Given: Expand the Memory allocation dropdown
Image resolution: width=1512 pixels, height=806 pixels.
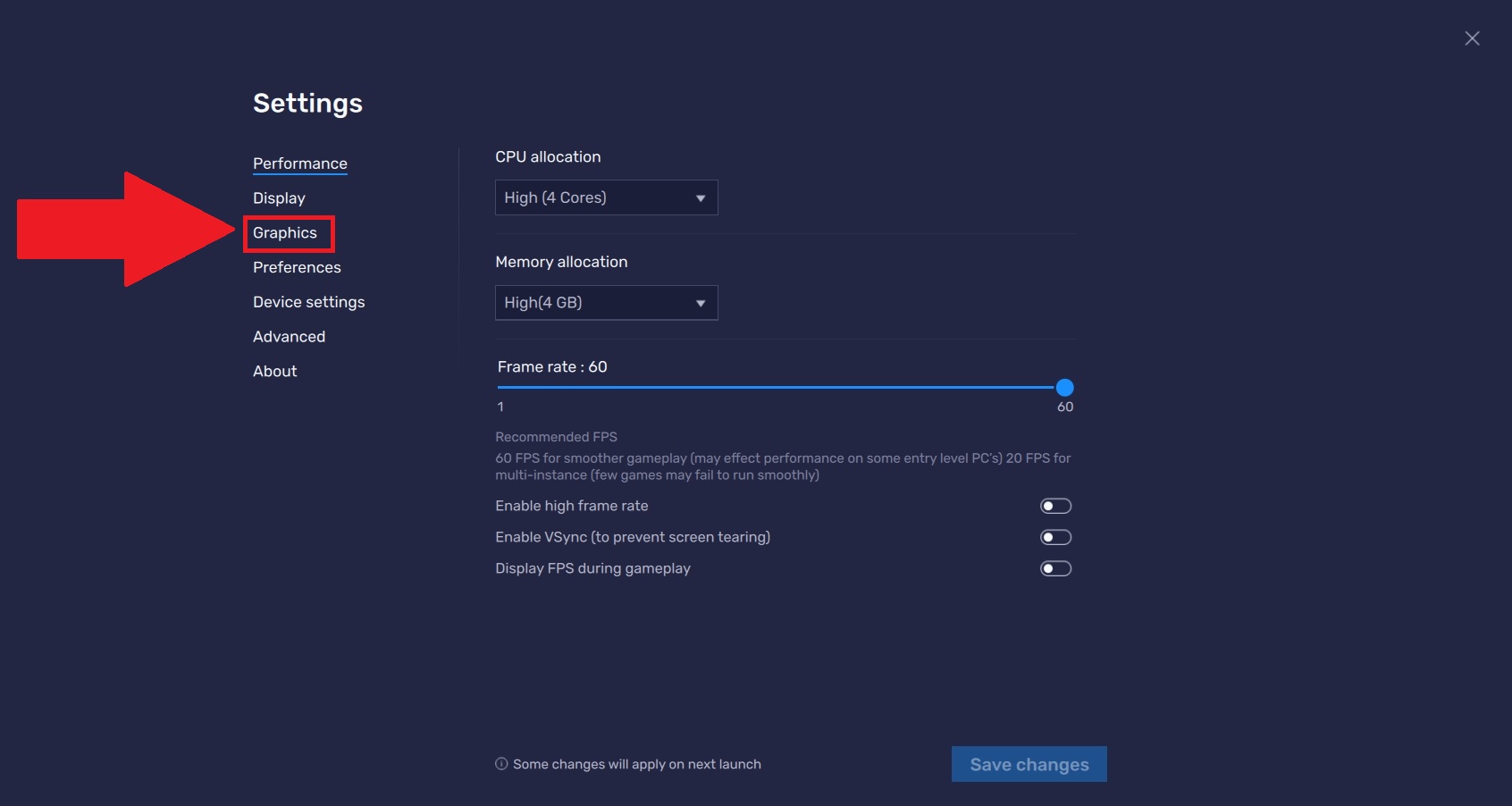Looking at the screenshot, I should (x=606, y=303).
